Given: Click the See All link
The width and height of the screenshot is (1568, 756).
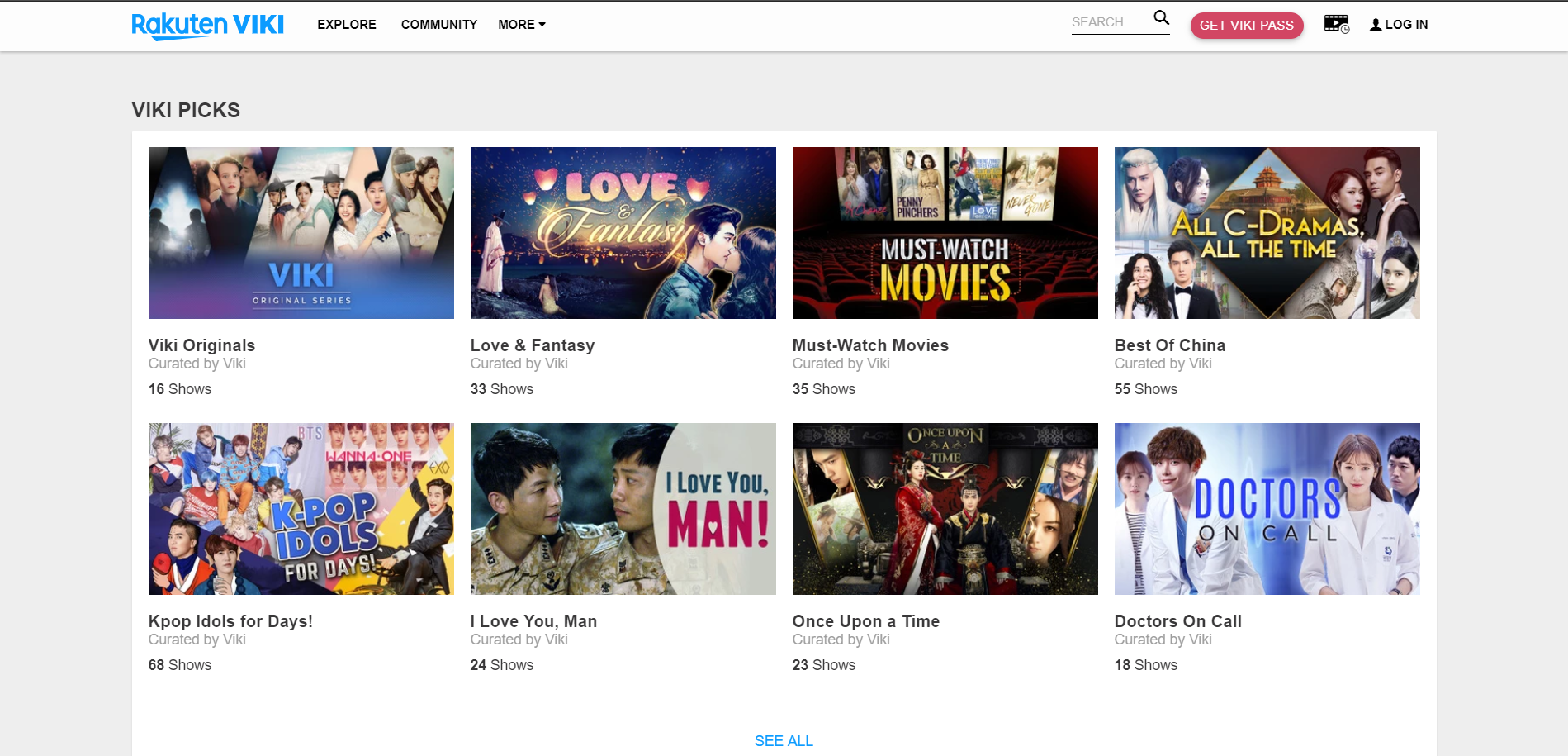Looking at the screenshot, I should [x=784, y=741].
